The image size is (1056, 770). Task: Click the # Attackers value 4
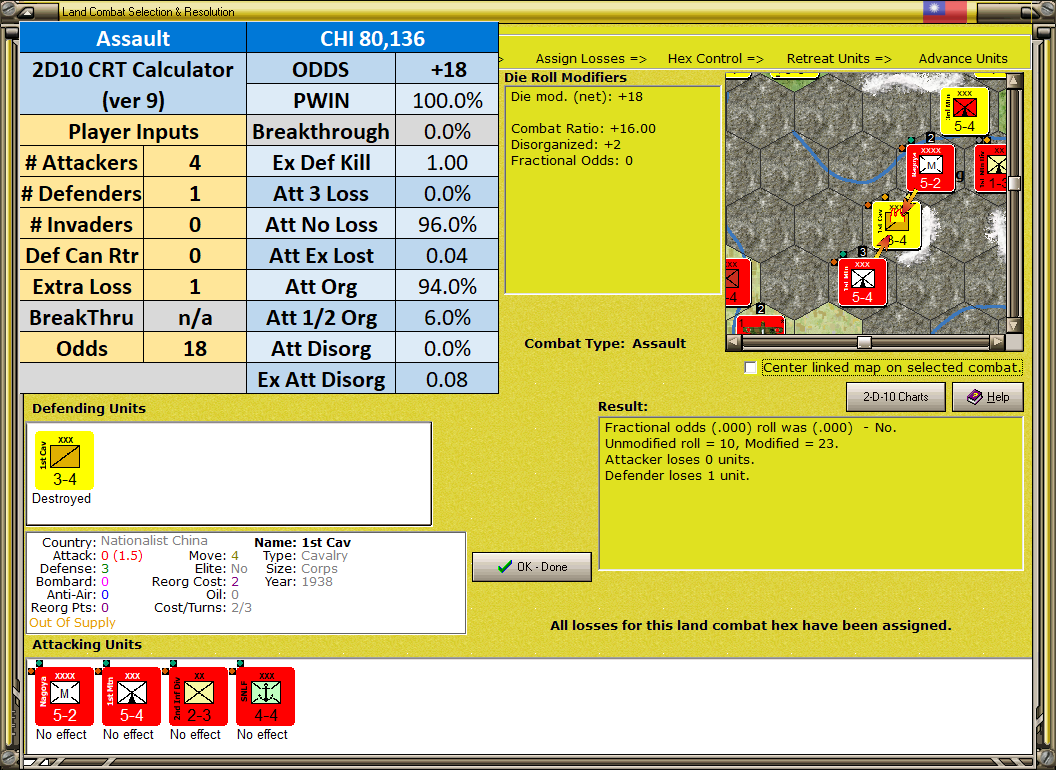point(195,162)
